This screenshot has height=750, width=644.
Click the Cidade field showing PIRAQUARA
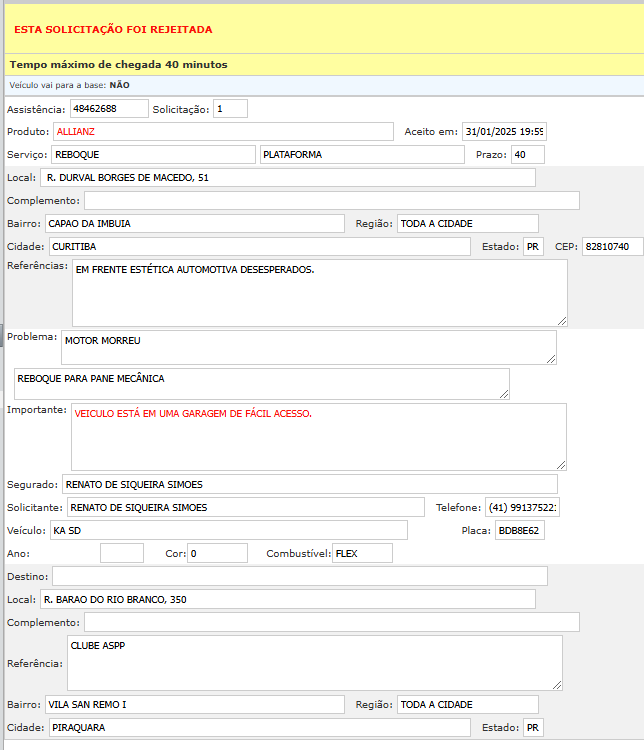click(x=259, y=727)
